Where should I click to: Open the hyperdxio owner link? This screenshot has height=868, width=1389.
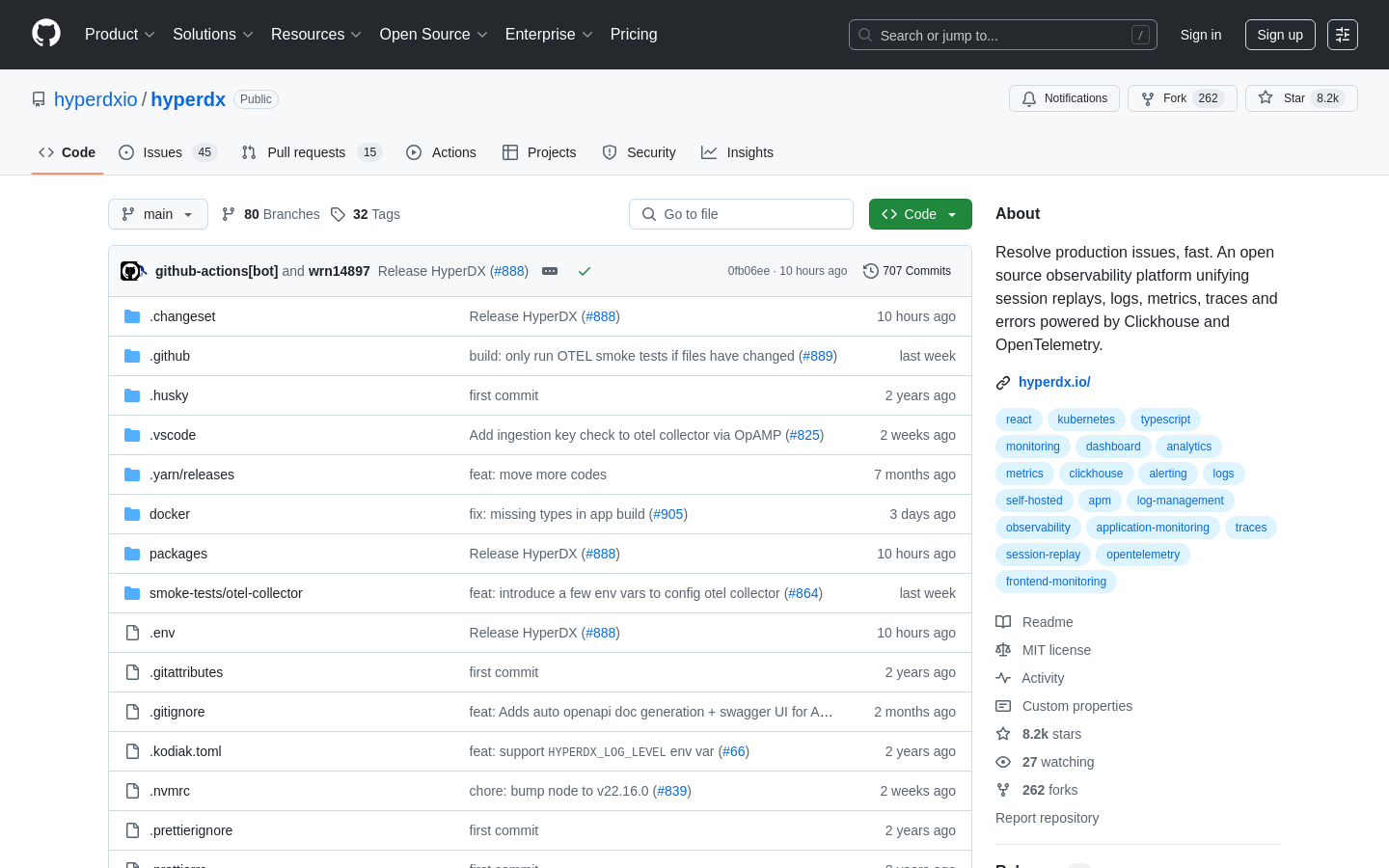pyautogui.click(x=95, y=99)
